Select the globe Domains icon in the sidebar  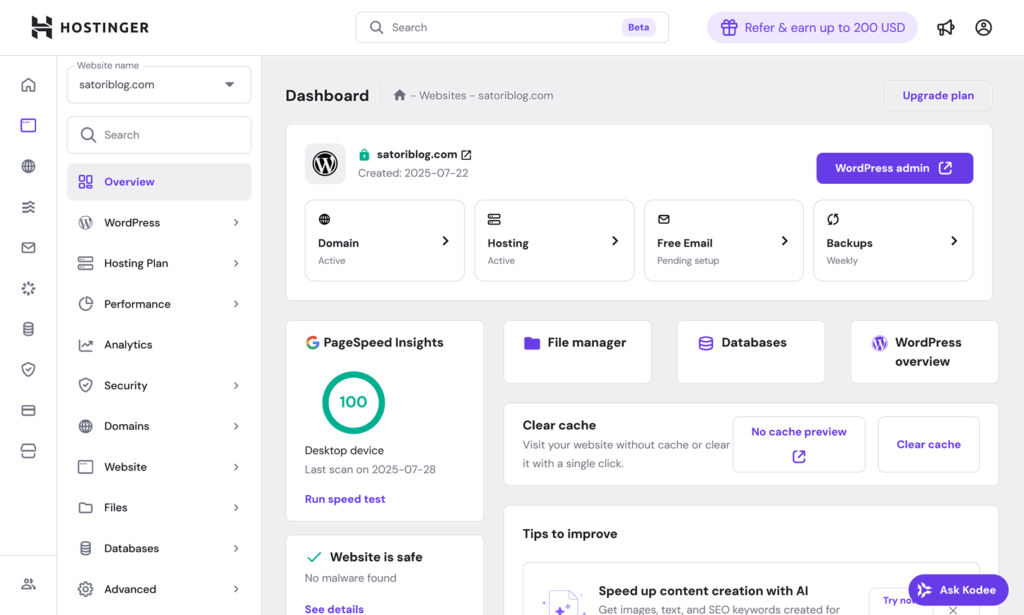[28, 166]
